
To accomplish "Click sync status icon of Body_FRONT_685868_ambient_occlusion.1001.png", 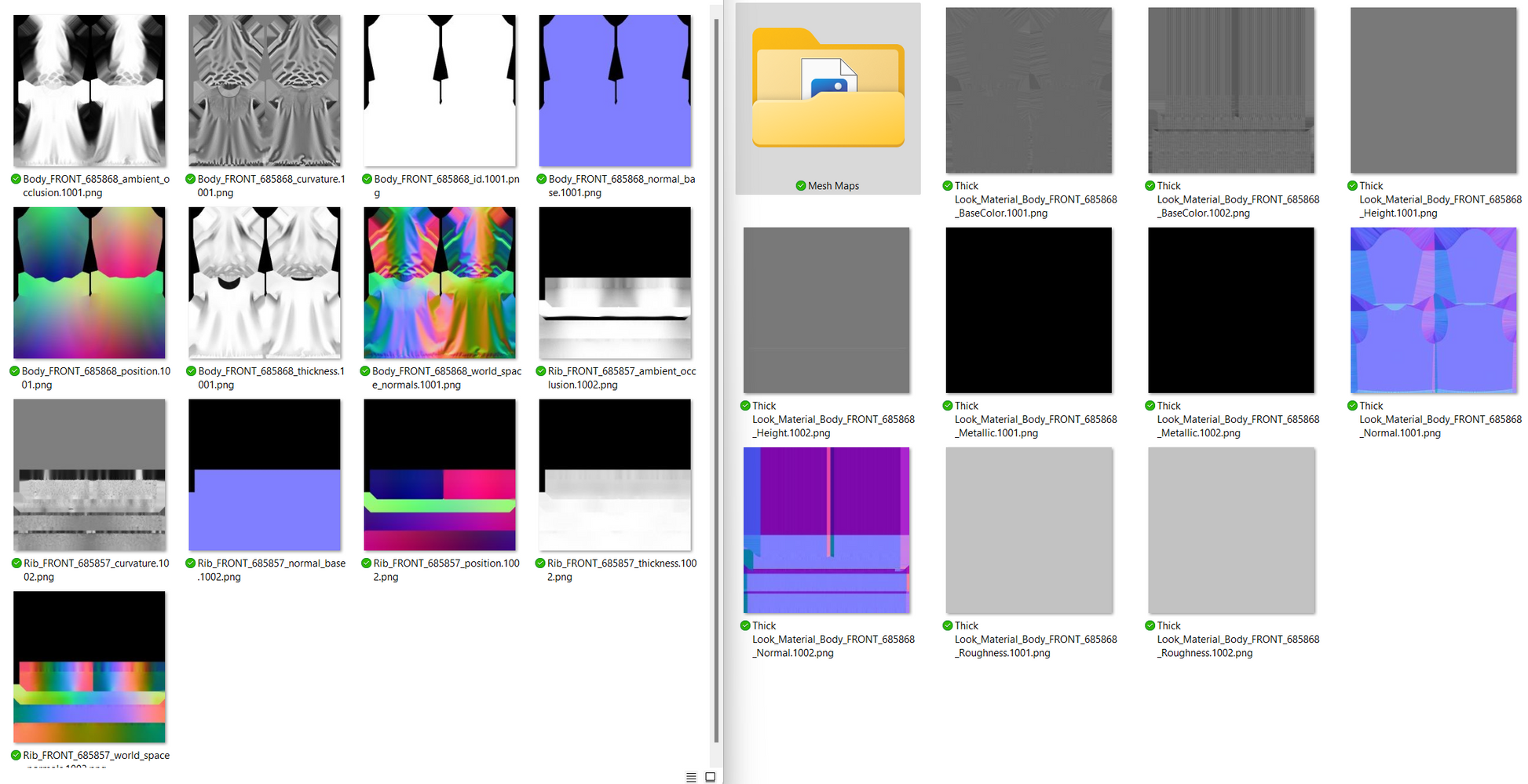I will (16, 179).
